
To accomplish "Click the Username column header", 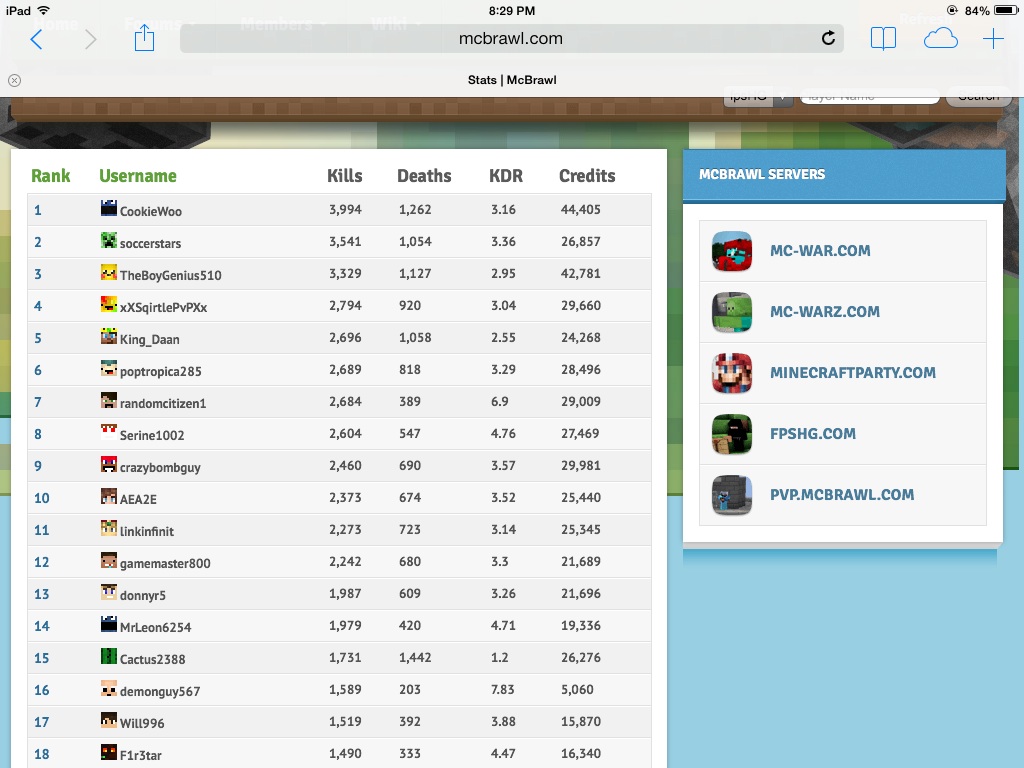I will [x=137, y=176].
